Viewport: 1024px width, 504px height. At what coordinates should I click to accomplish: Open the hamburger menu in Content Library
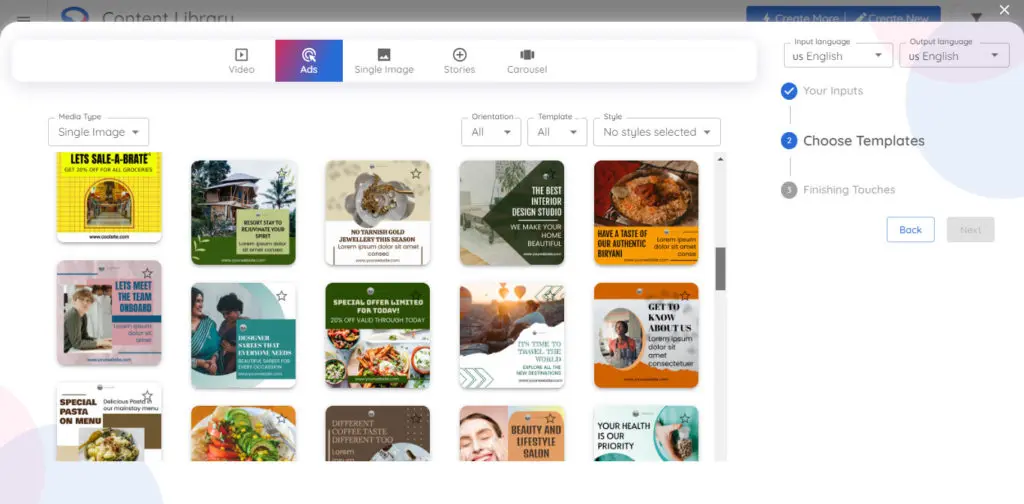tap(24, 18)
